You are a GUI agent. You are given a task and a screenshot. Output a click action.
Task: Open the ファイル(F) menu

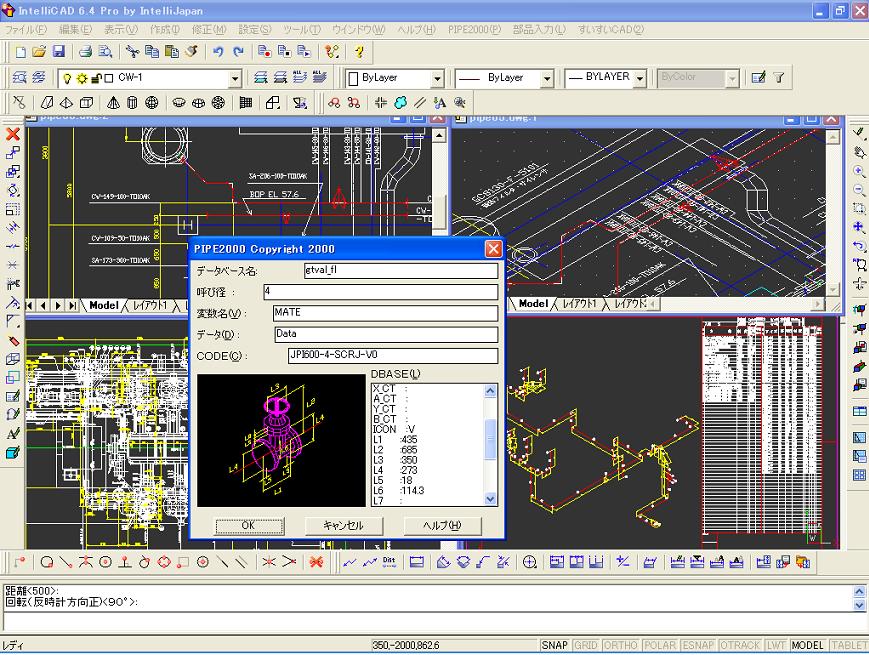pyautogui.click(x=25, y=29)
